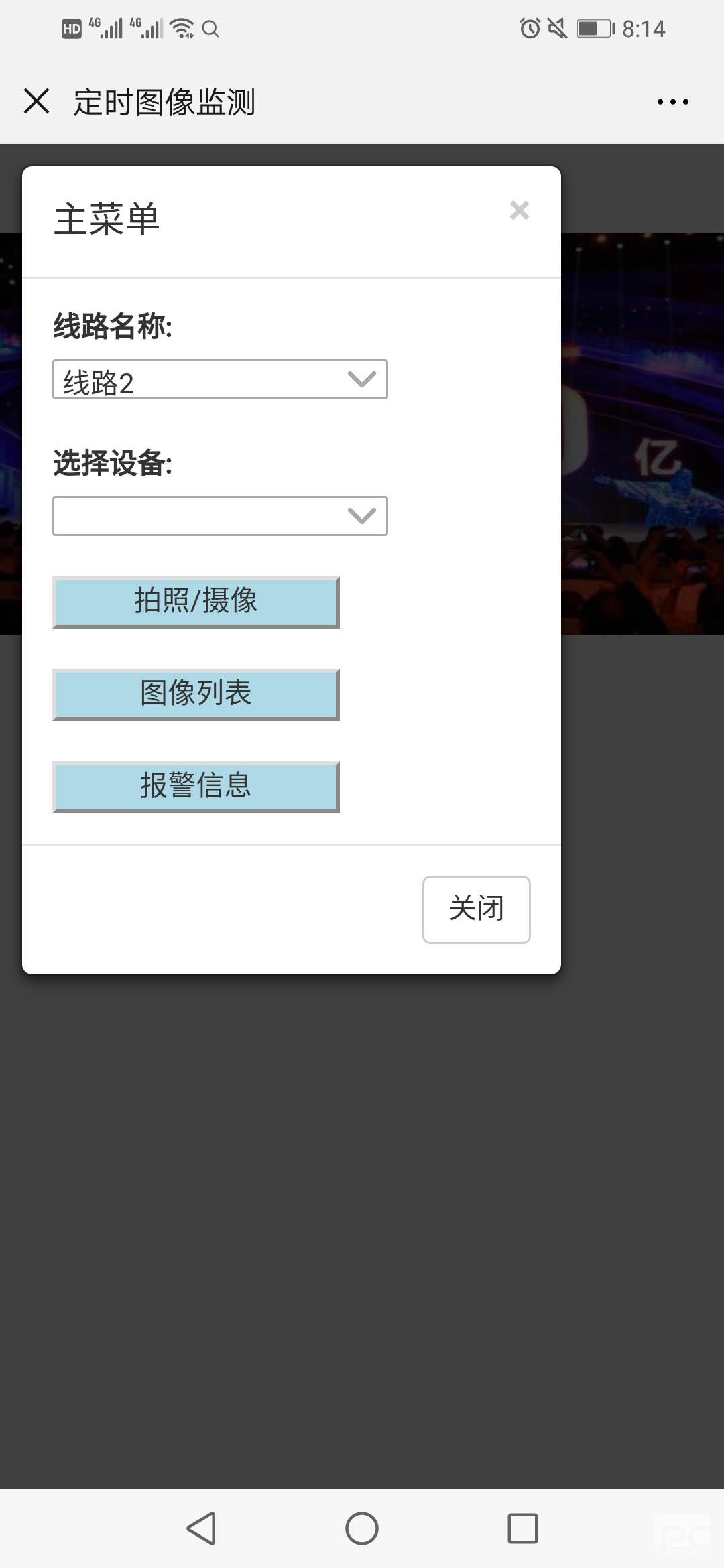View 报警信息 alarm information

coord(196,787)
